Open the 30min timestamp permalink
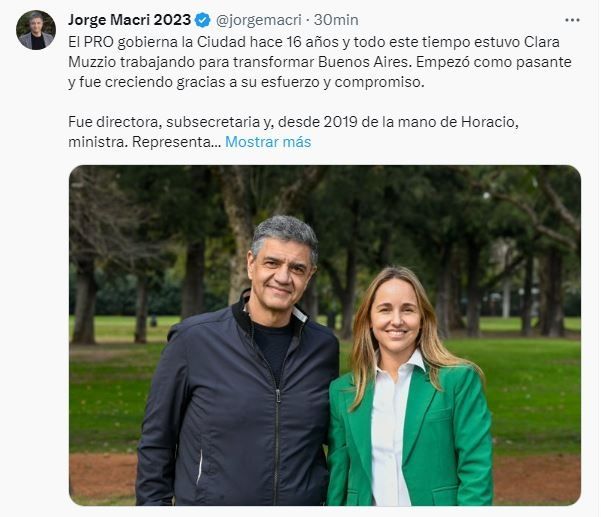This screenshot has height=517, width=601. pos(336,20)
